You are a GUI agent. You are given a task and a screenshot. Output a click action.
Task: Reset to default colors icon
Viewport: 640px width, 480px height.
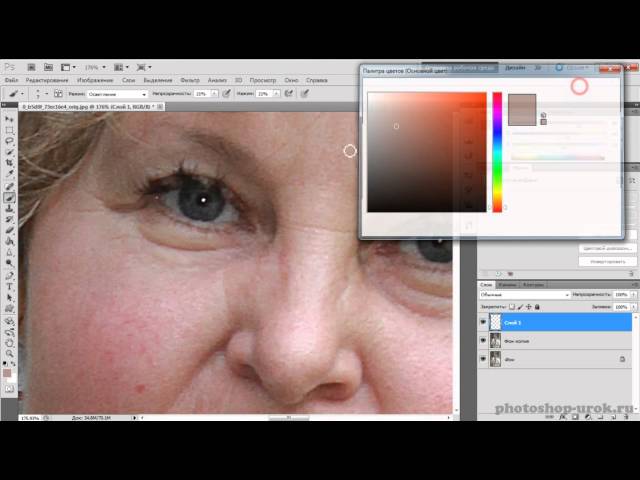pos(5,363)
